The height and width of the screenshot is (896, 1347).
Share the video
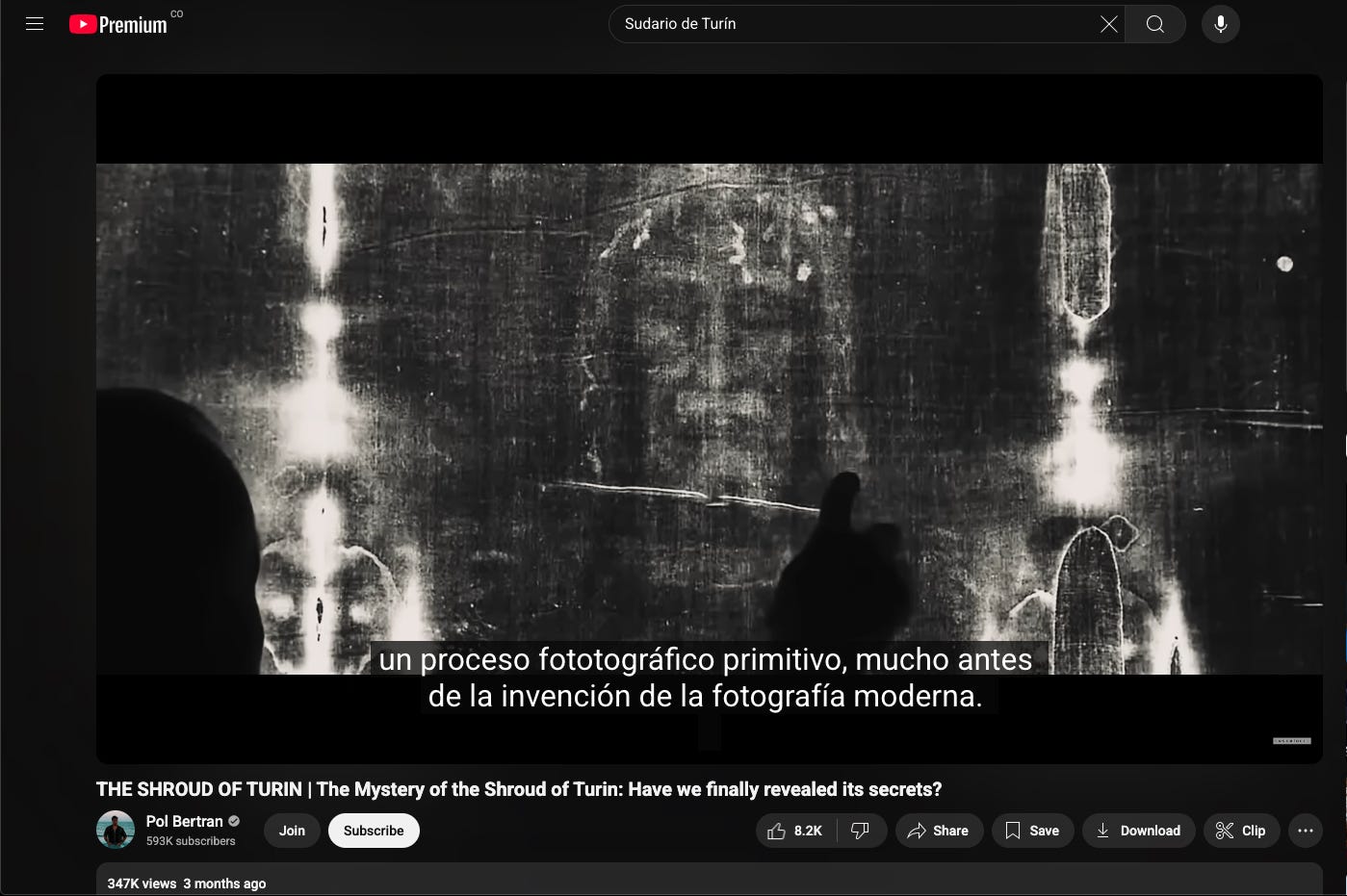click(x=939, y=831)
